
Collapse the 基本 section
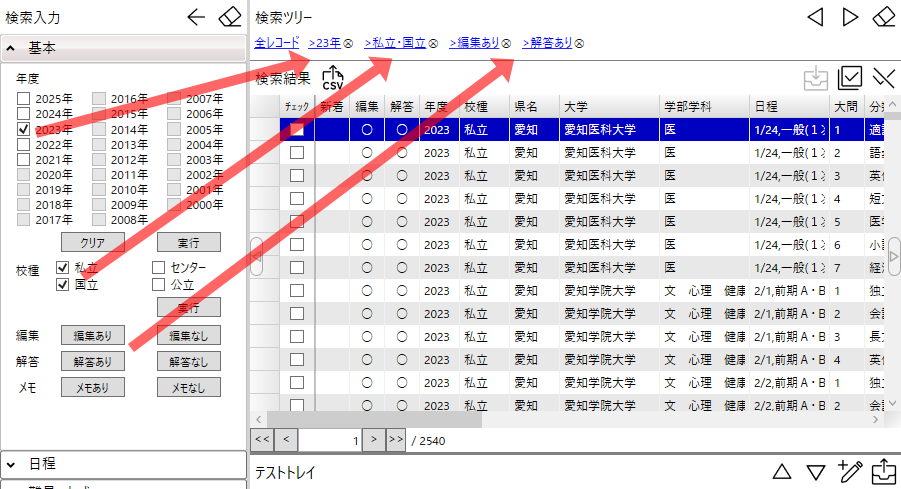pos(124,48)
